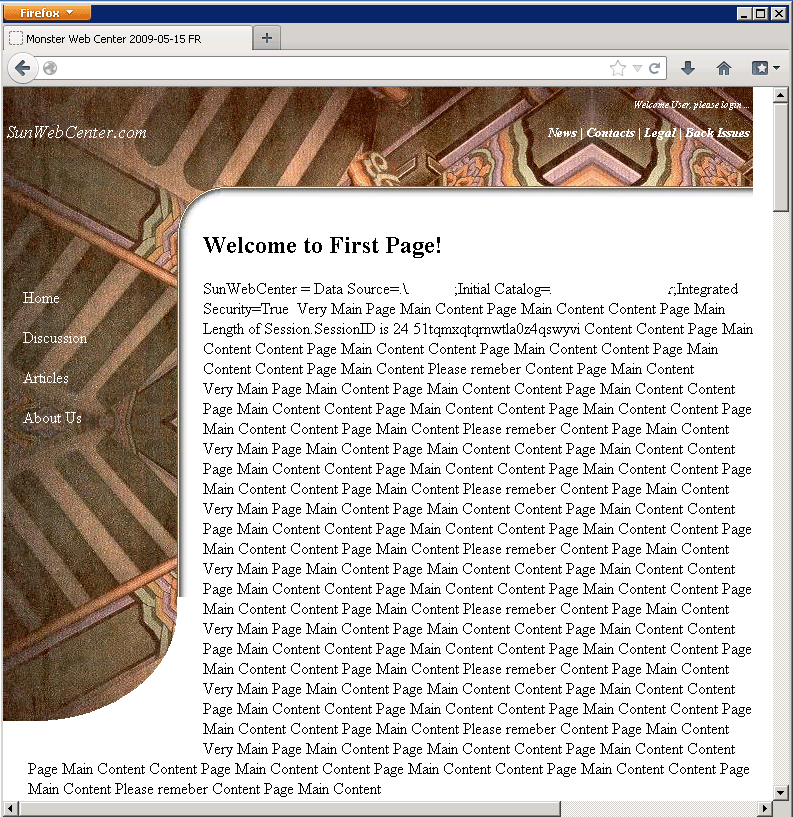
Task: Bookmark this page with the star icon
Action: pos(617,68)
